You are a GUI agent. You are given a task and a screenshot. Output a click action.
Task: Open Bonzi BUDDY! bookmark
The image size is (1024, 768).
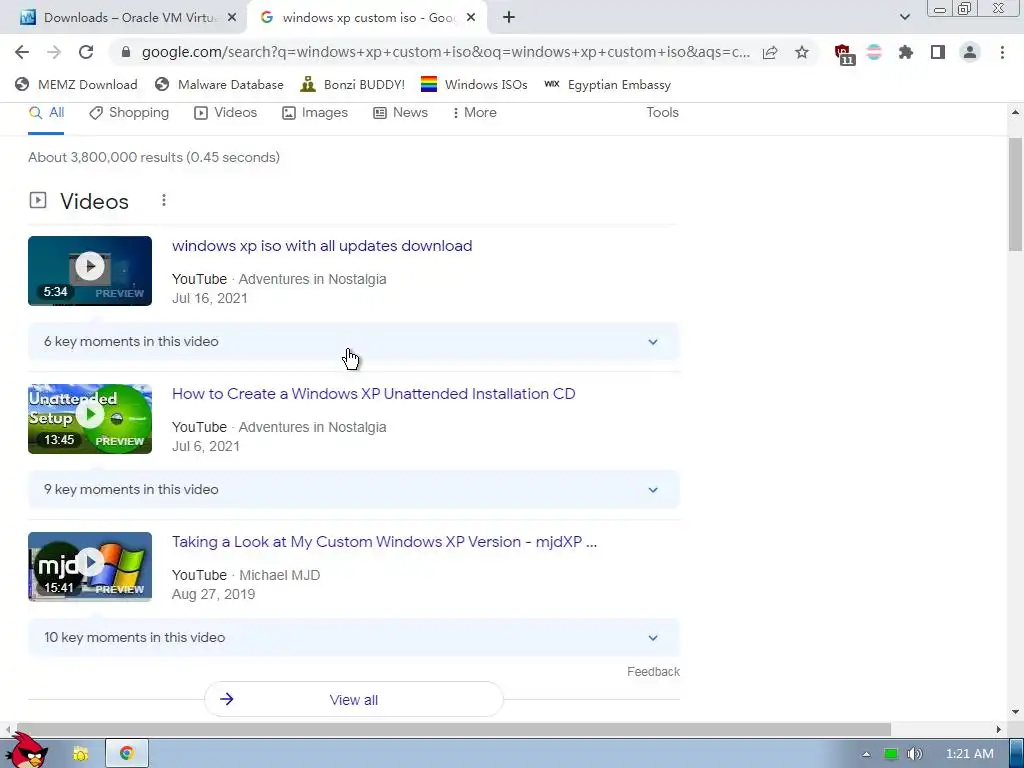click(x=352, y=84)
